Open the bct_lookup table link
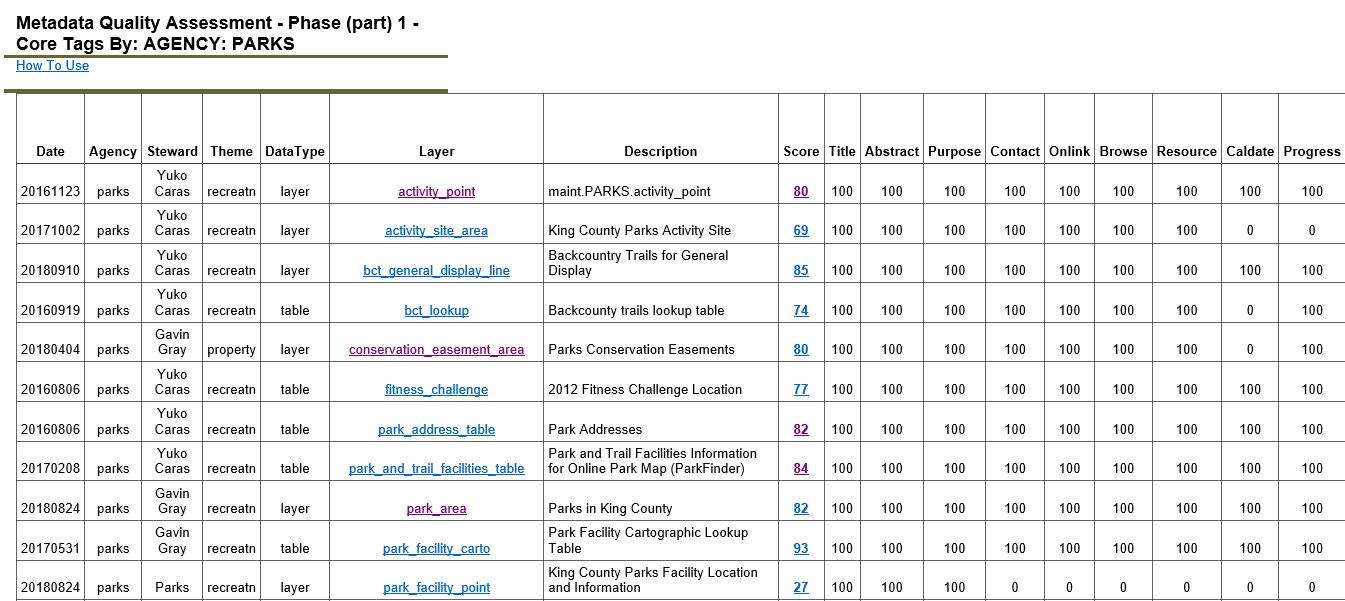The width and height of the screenshot is (1345, 601). point(436,310)
